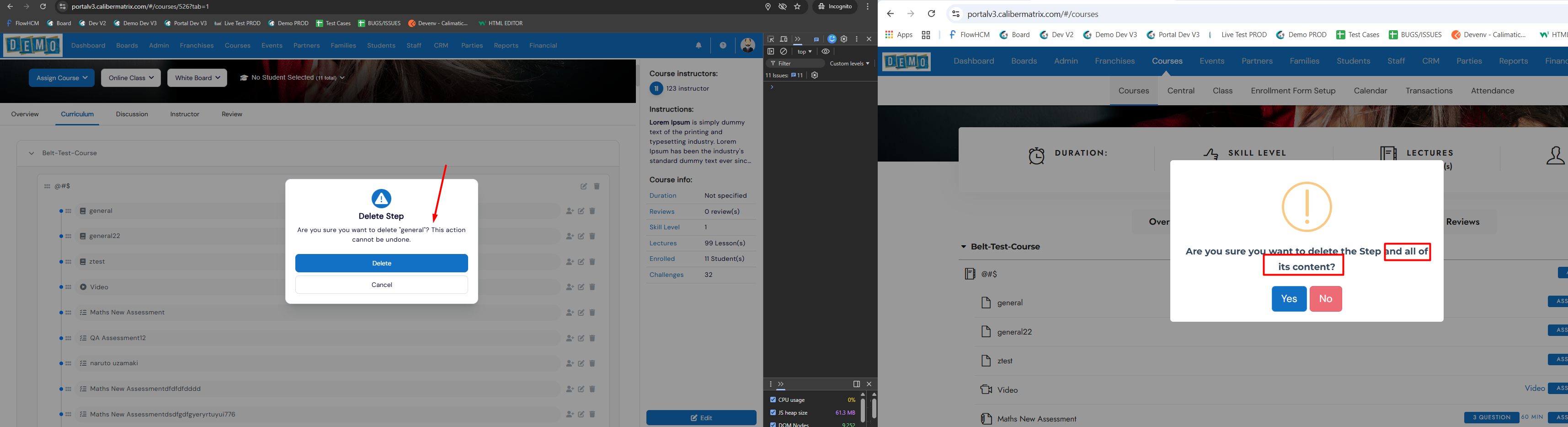
Task: Reload the right browser window
Action: coord(931,14)
